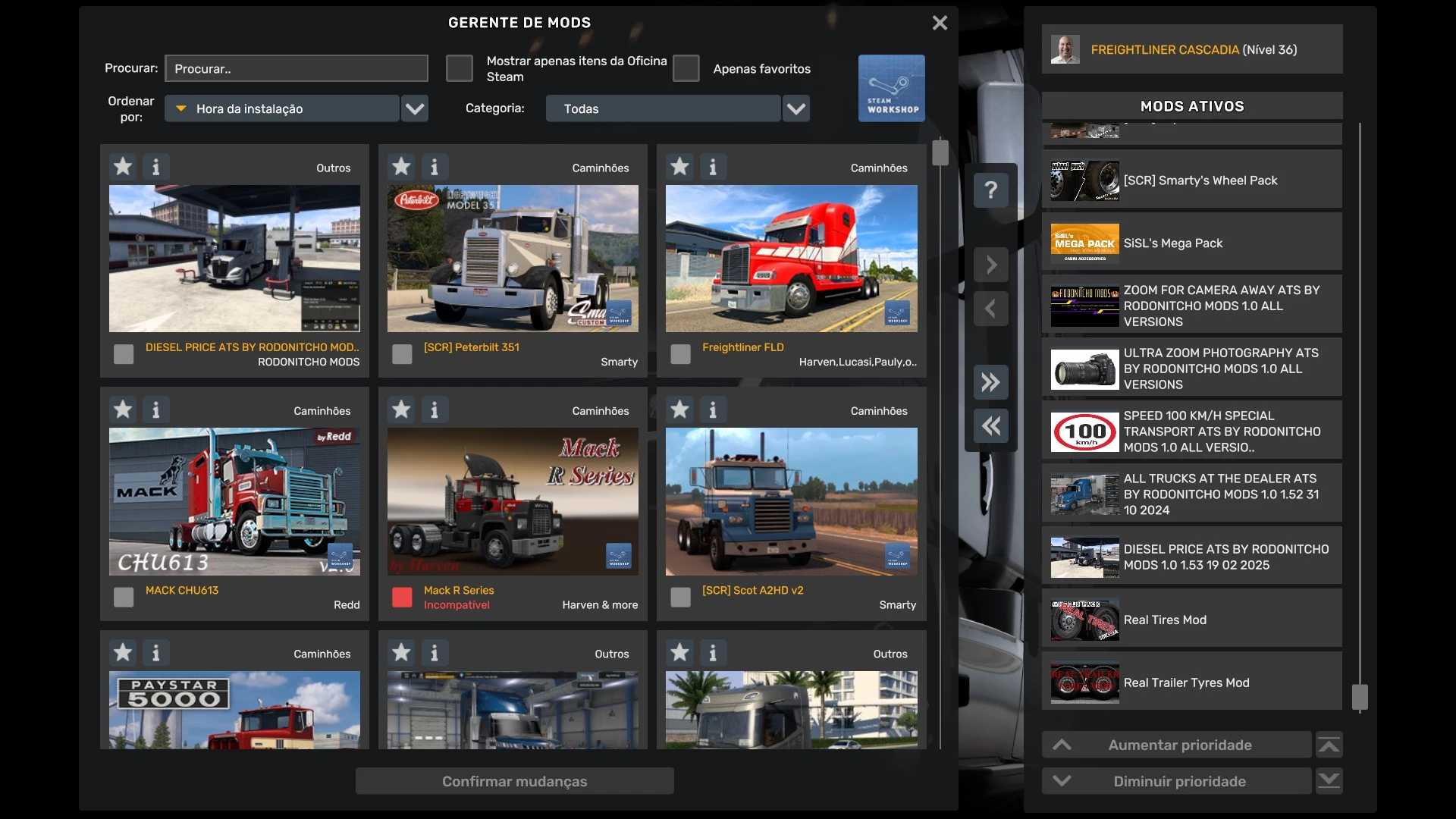Image resolution: width=1456 pixels, height=819 pixels.
Task: Open info for Freightliner FLD mod
Action: [x=712, y=167]
